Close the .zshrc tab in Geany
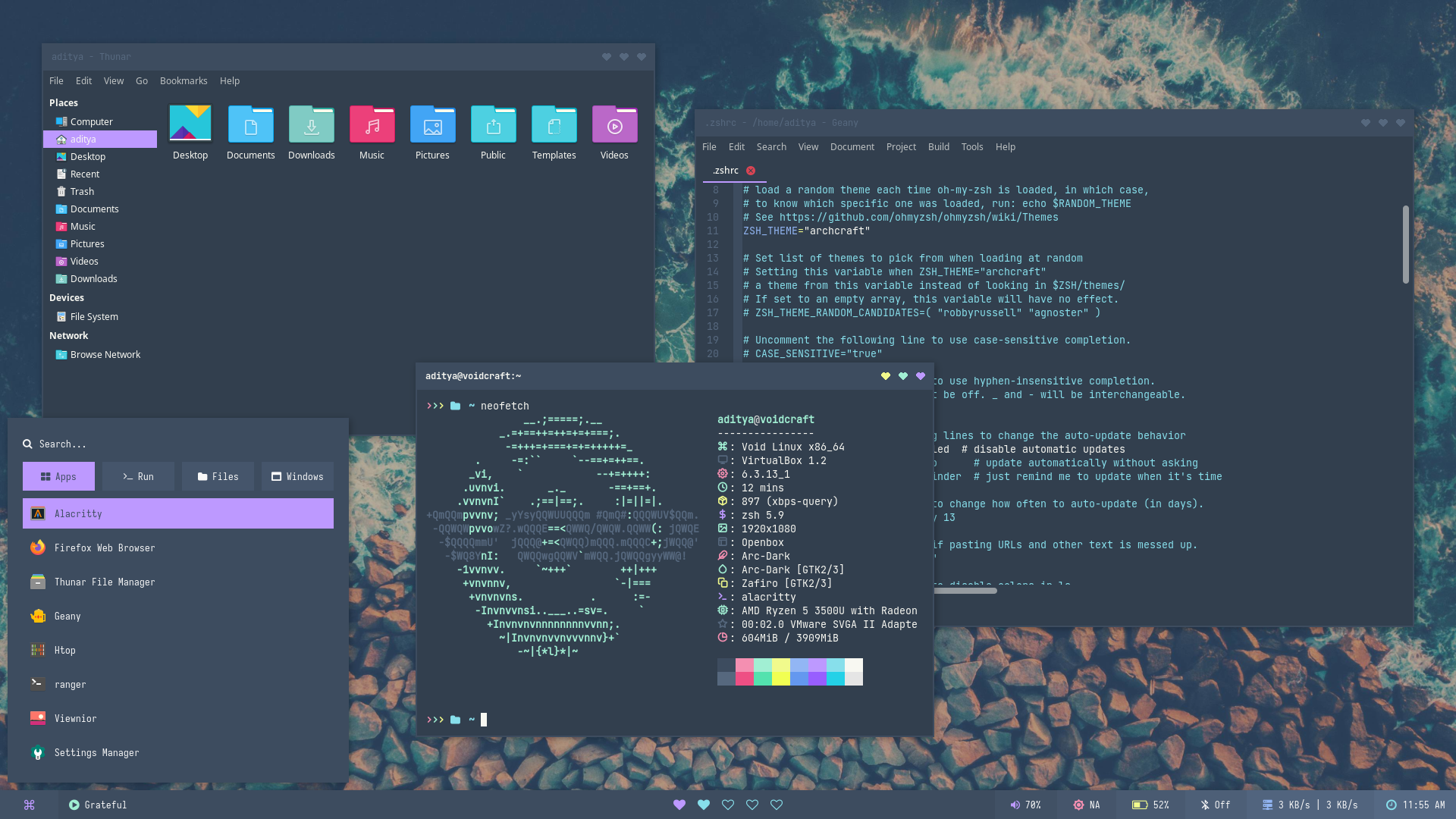The height and width of the screenshot is (819, 1456). [x=750, y=171]
